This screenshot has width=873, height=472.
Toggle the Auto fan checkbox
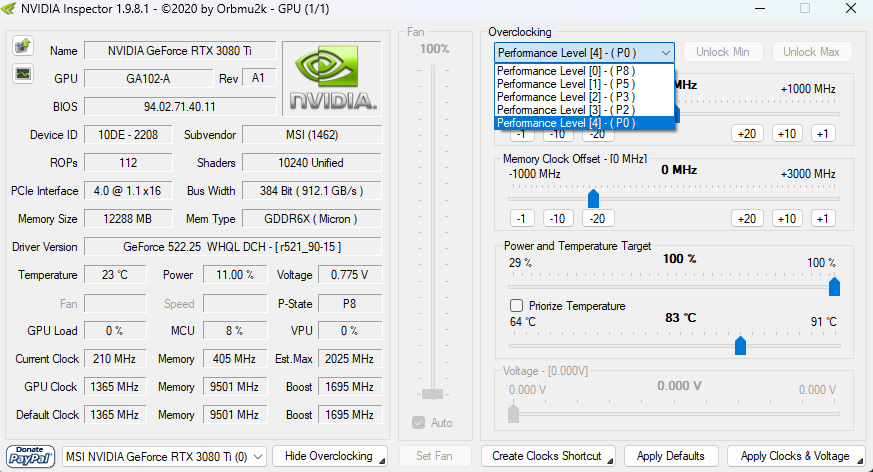419,422
